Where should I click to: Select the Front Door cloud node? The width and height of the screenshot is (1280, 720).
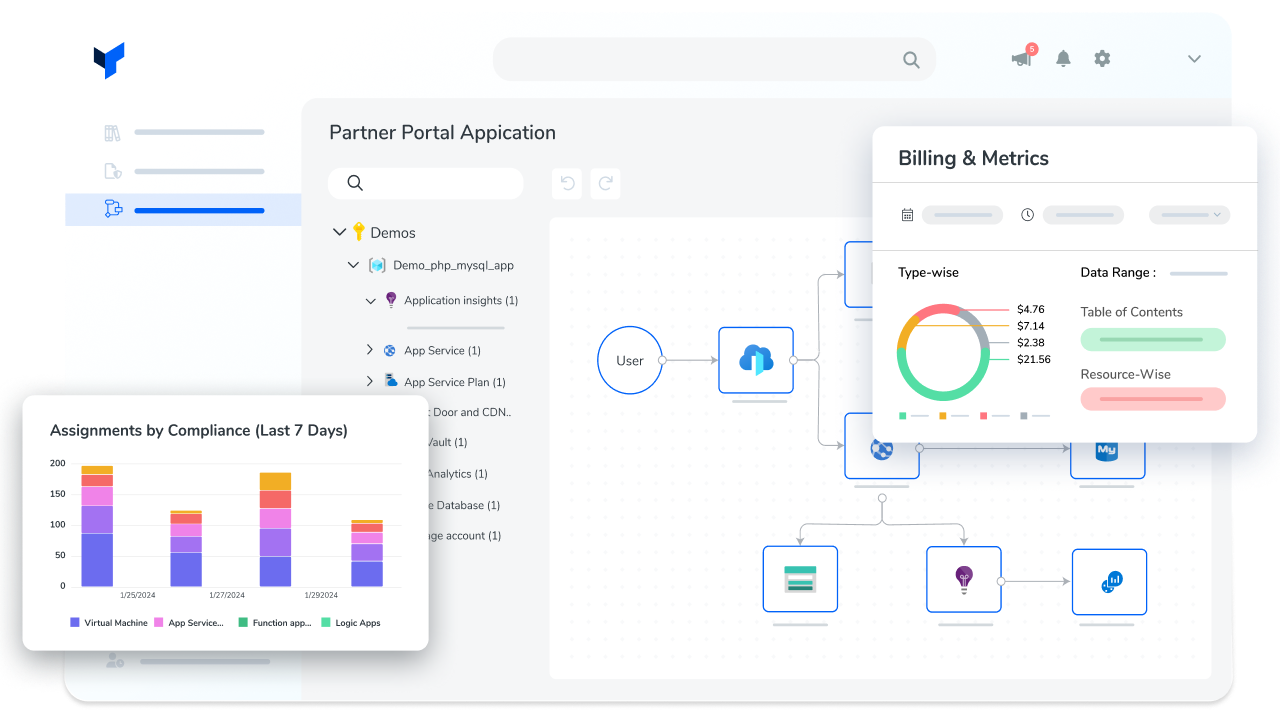click(756, 360)
